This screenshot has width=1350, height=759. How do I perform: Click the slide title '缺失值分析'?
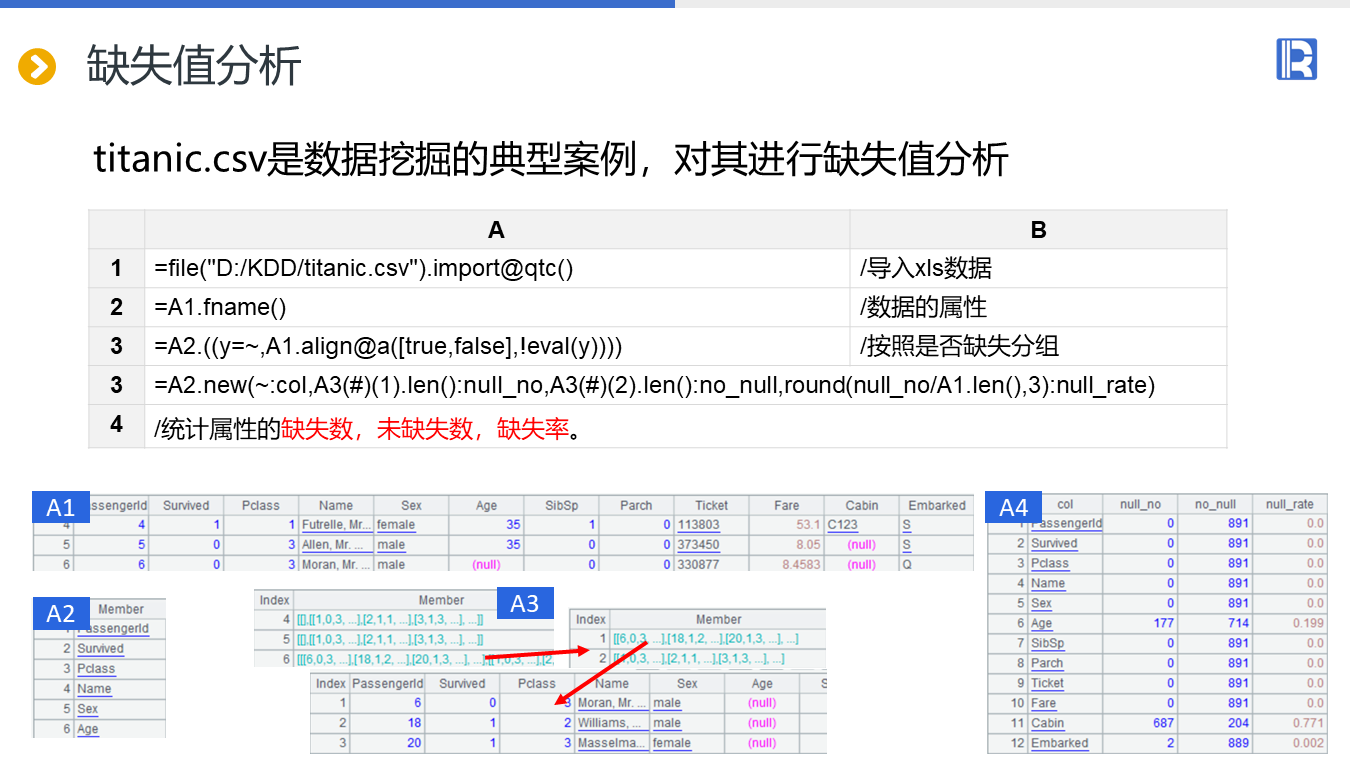click(x=194, y=65)
